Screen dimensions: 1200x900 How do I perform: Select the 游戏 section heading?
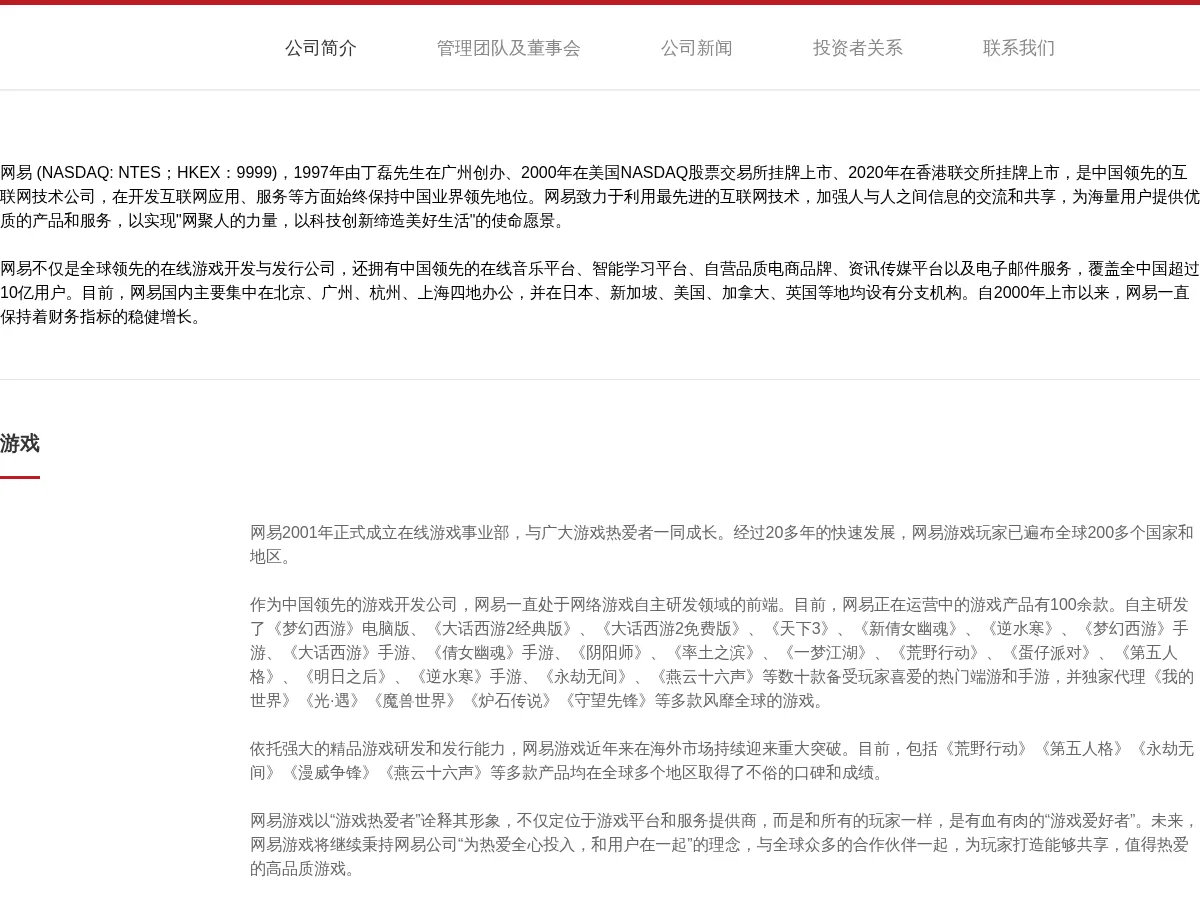(x=19, y=444)
